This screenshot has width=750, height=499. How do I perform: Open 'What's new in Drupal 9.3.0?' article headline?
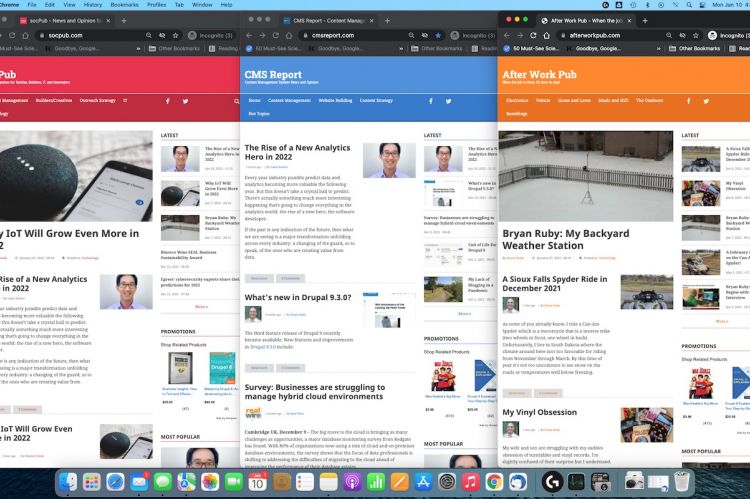298,298
